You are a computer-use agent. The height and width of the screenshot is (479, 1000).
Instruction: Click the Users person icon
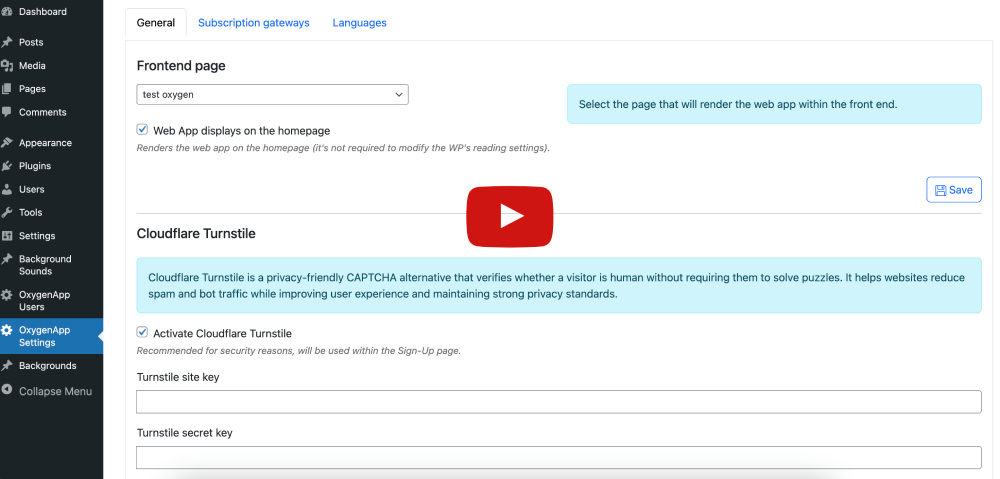[7, 189]
